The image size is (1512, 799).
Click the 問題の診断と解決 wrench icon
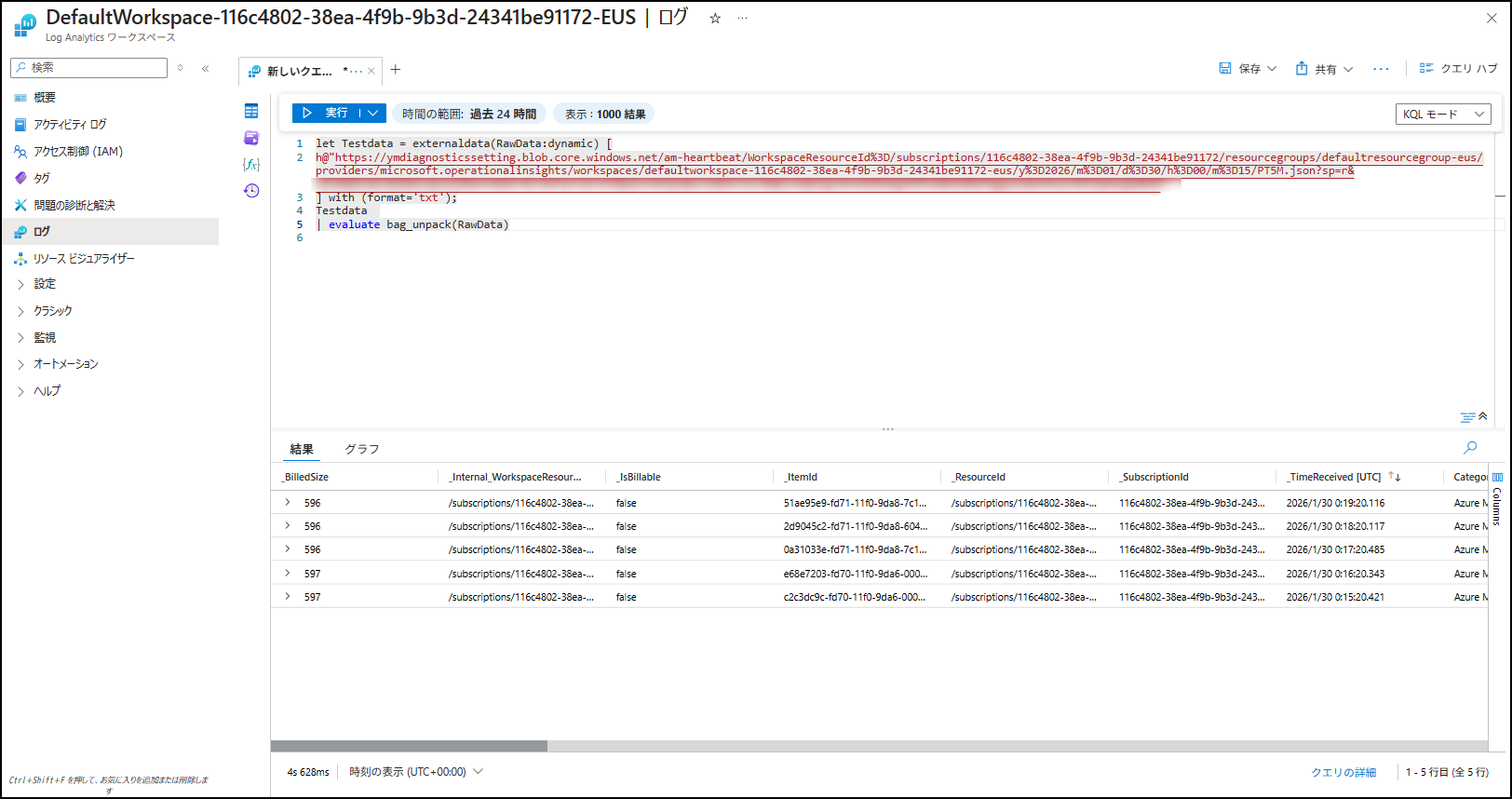20,205
